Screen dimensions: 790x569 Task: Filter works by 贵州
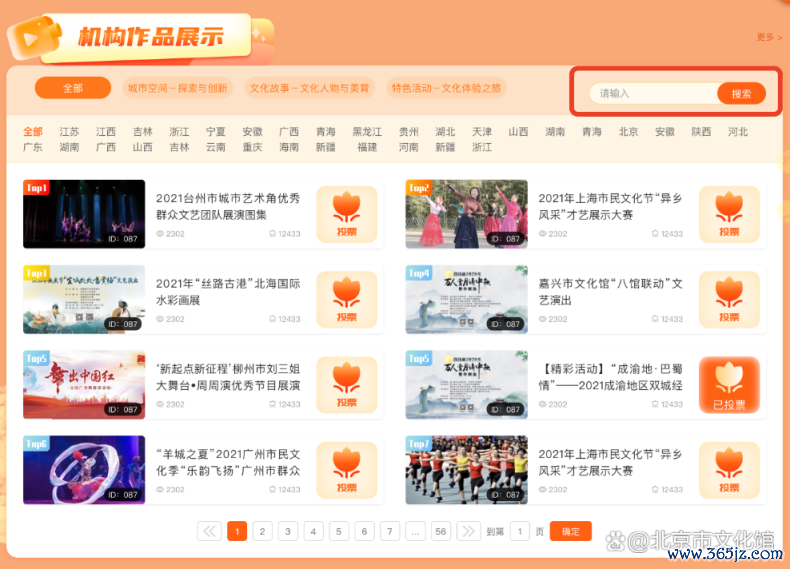[409, 132]
